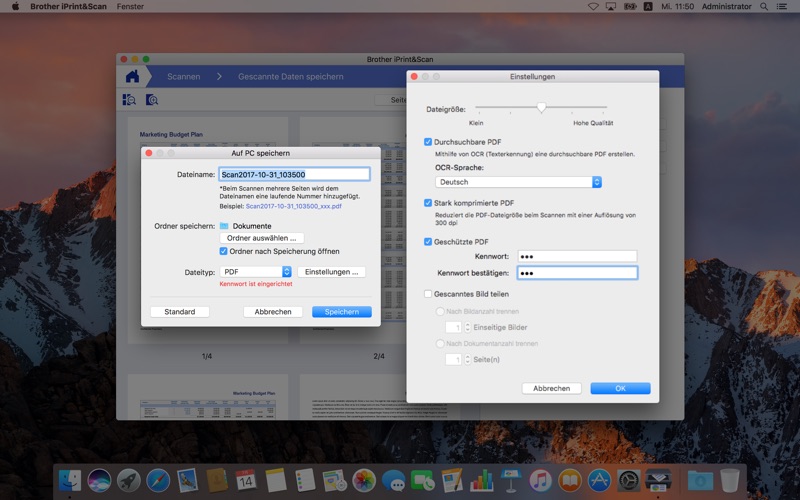800x500 pixels.
Task: Open iBooks from the dock
Action: tap(569, 480)
